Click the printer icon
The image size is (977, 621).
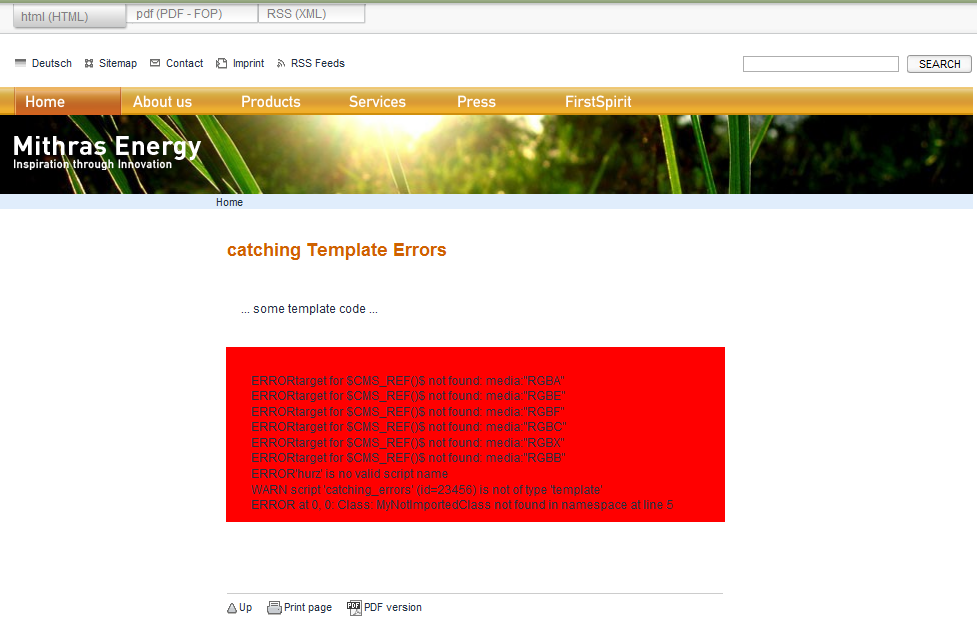click(274, 608)
